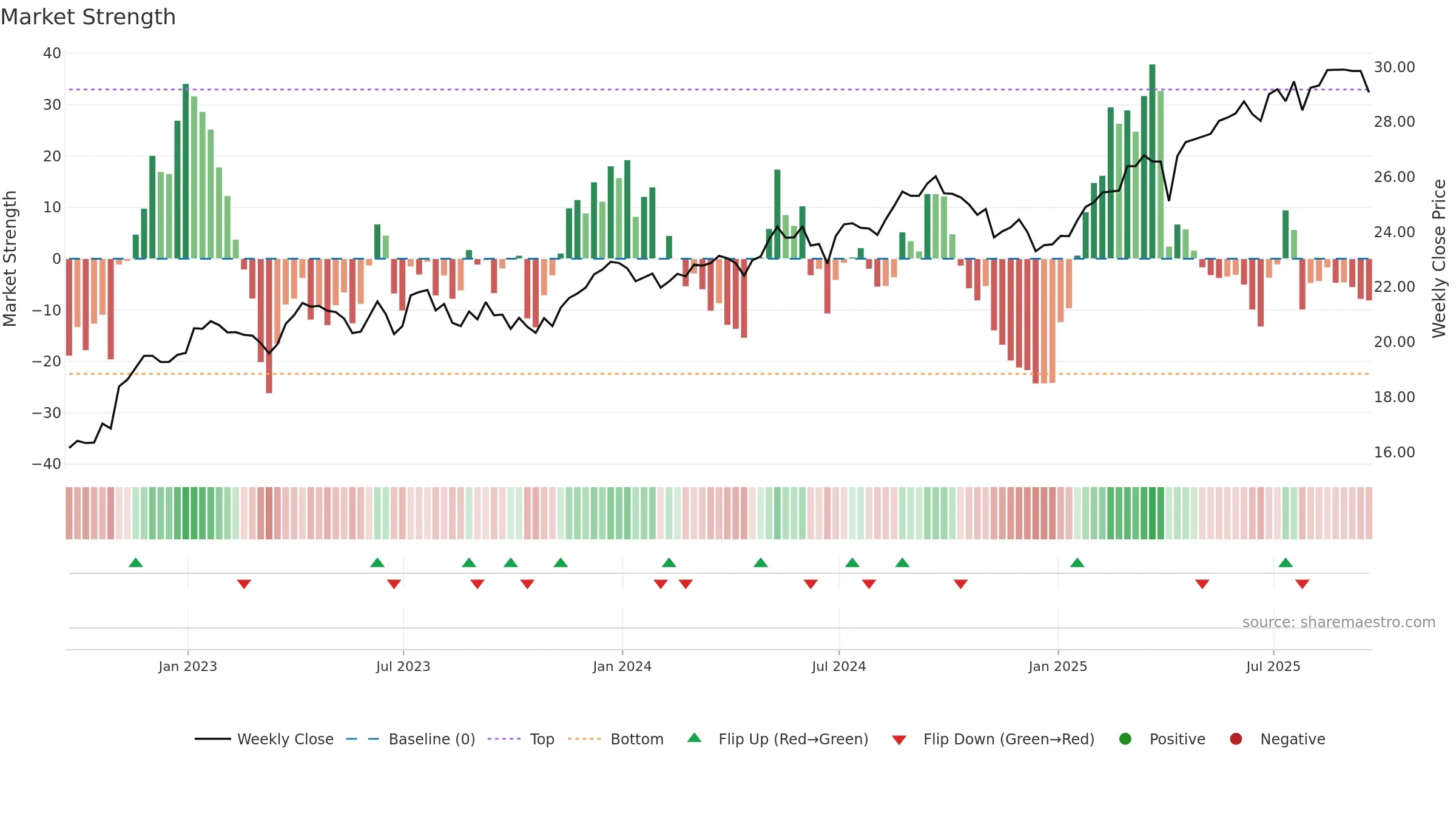Select the green flip-up marker just after Jul 2024
1456x819 pixels.
pyautogui.click(x=852, y=562)
